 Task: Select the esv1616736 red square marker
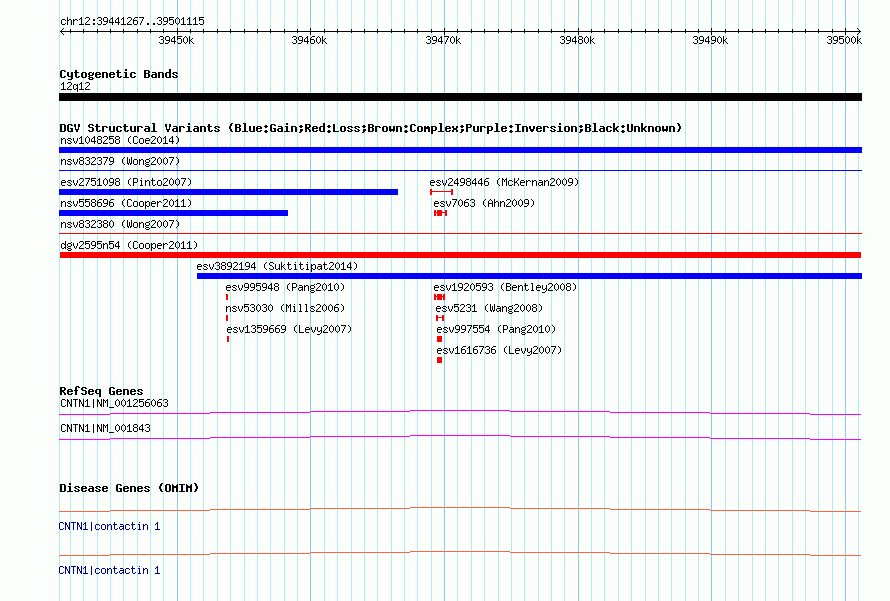click(x=439, y=360)
